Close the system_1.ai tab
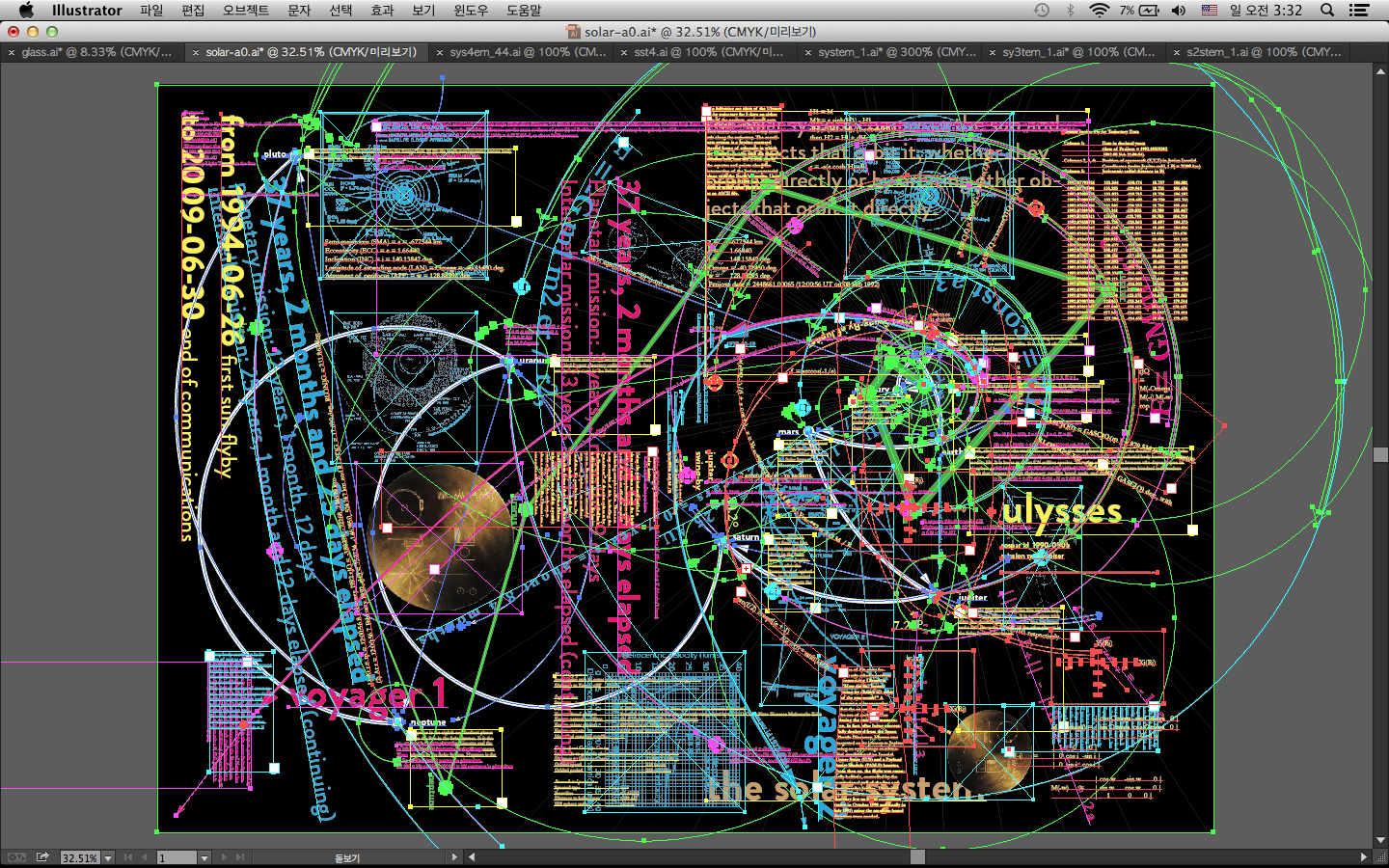The height and width of the screenshot is (868, 1389). pyautogui.click(x=808, y=53)
